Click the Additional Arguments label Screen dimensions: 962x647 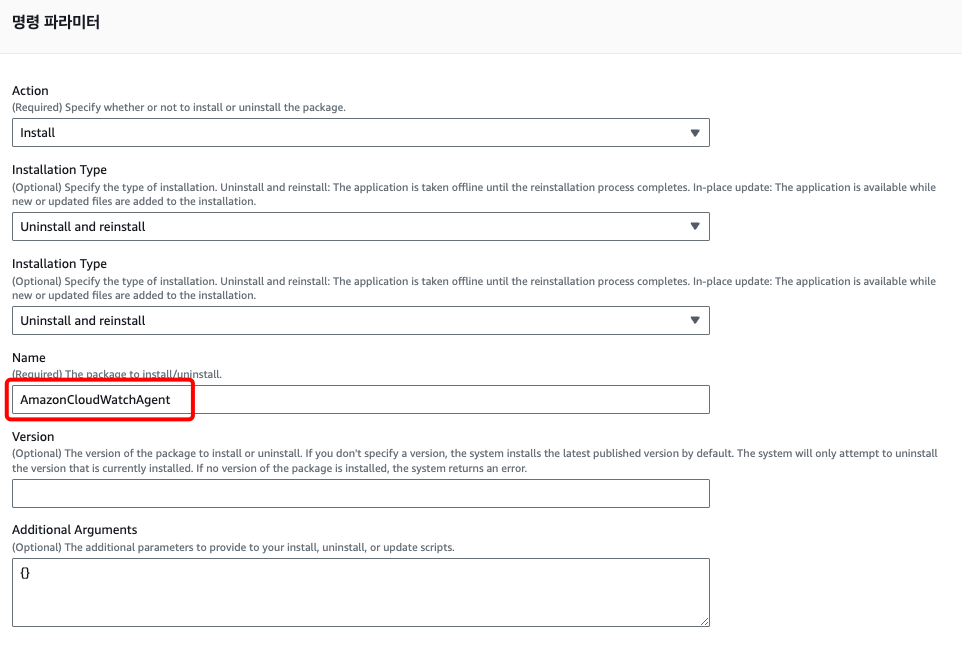[75, 530]
